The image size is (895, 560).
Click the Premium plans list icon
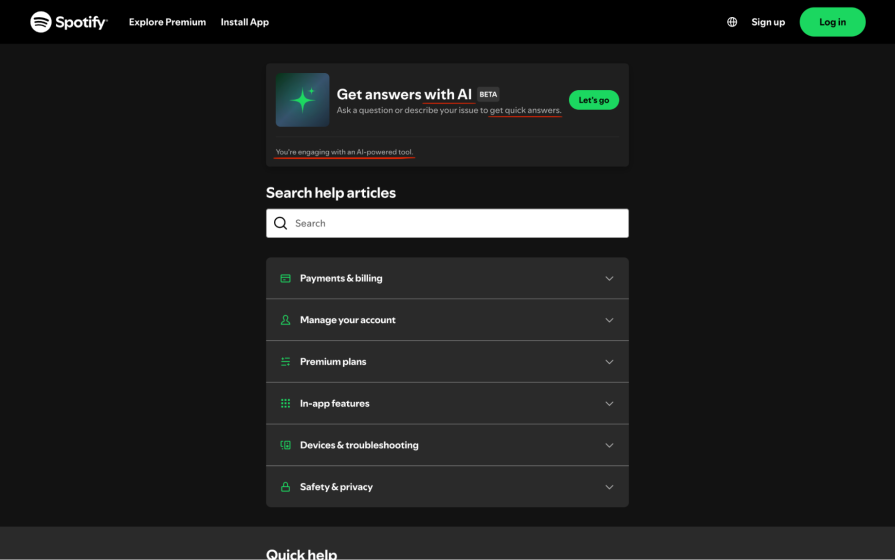pos(285,362)
